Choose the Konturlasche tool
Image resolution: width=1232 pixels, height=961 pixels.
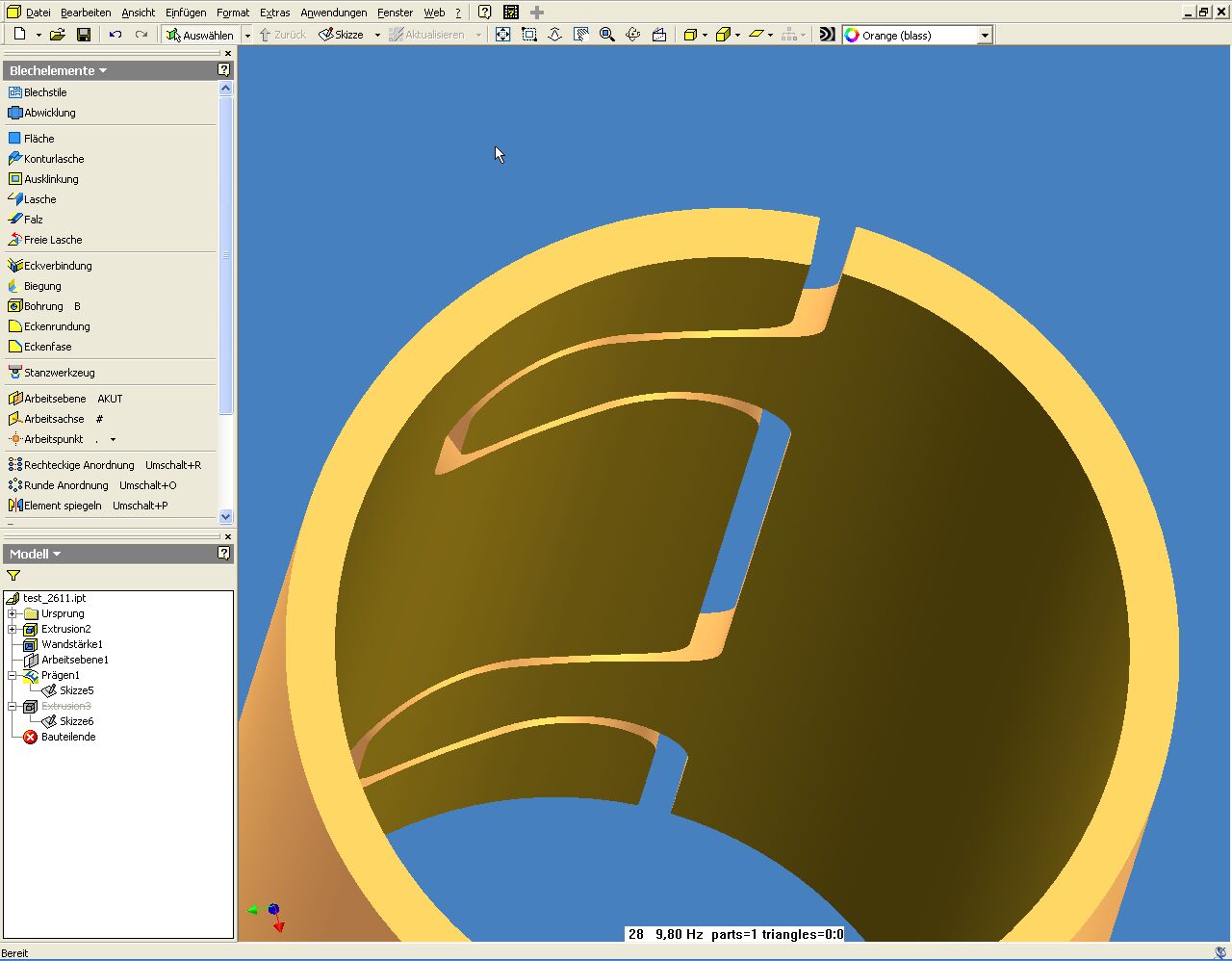[53, 159]
